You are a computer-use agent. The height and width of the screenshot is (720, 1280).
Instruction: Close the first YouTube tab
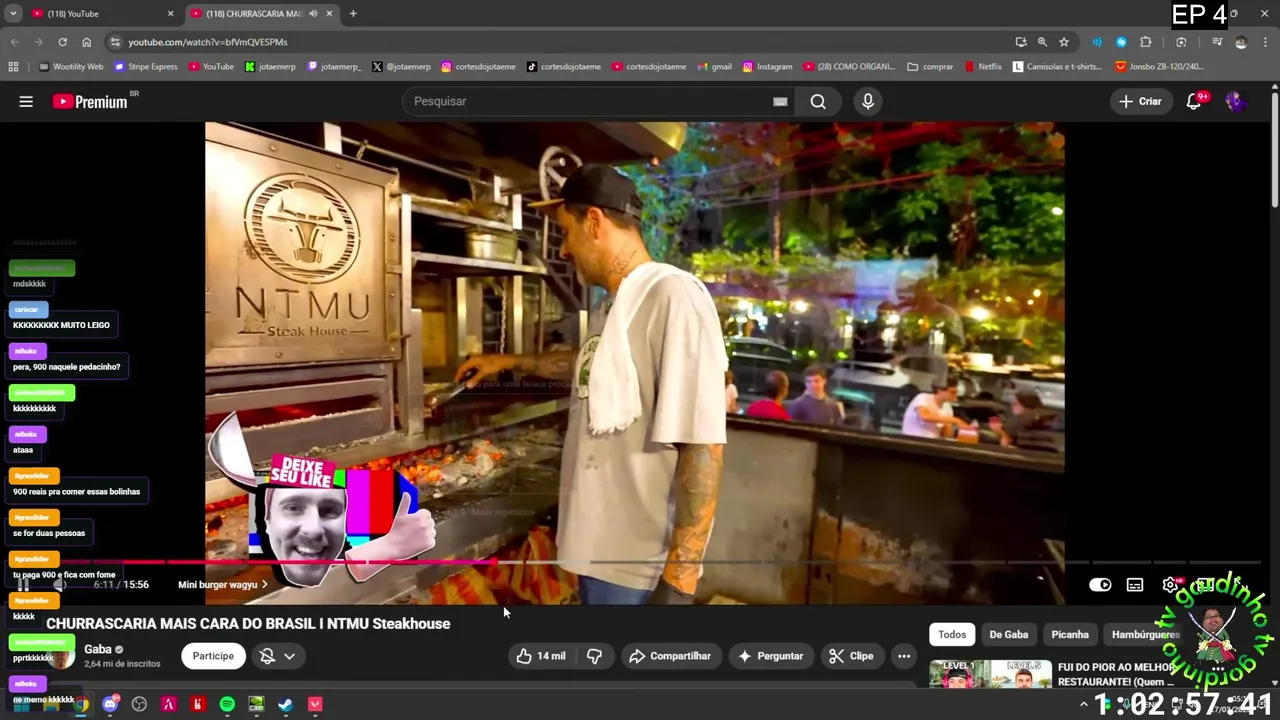pyautogui.click(x=170, y=14)
